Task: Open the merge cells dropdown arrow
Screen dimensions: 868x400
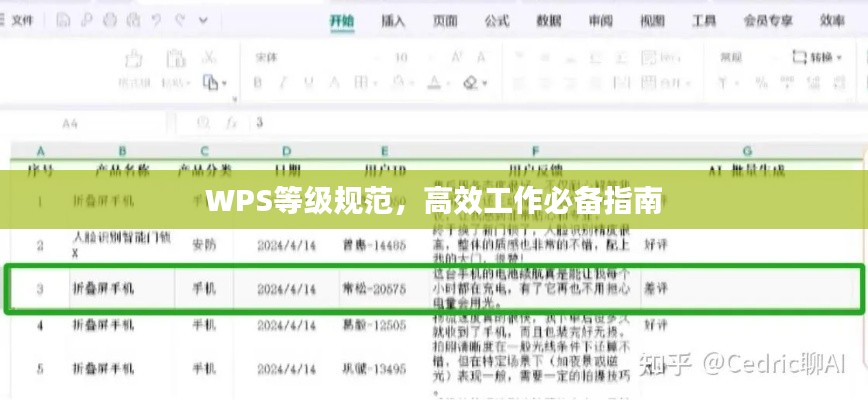Action: [x=688, y=85]
